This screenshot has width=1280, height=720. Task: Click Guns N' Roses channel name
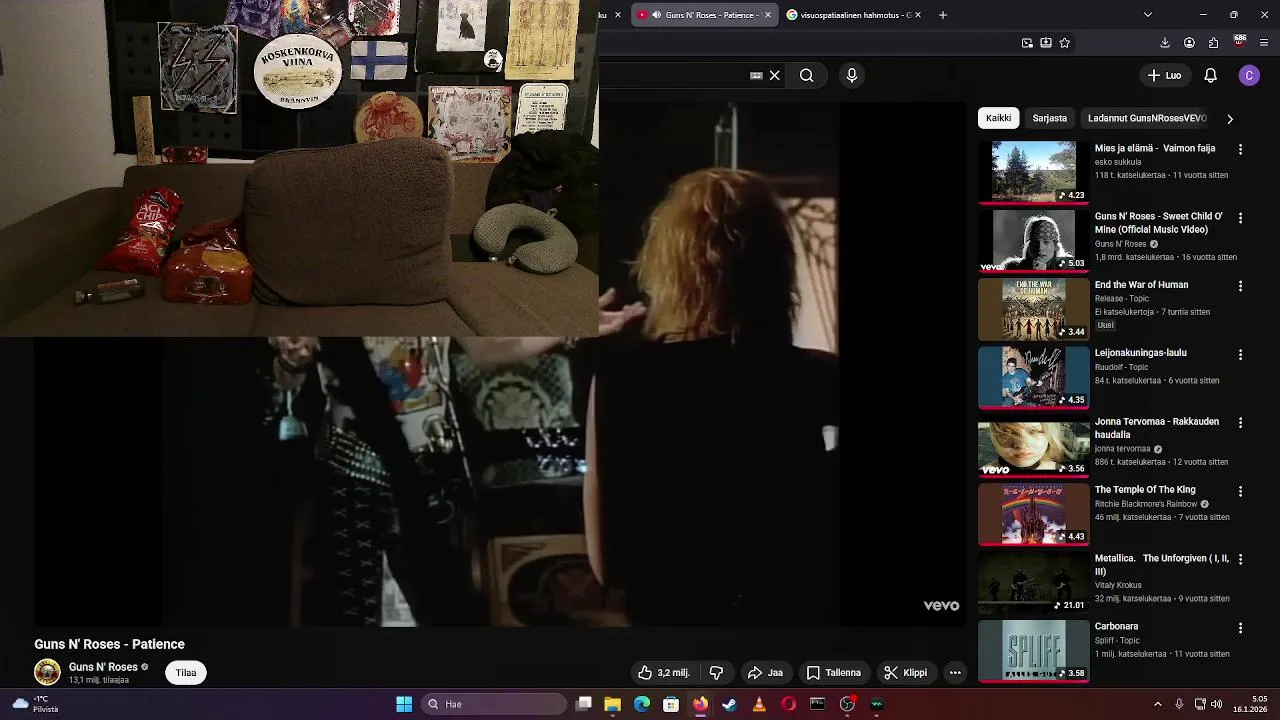click(x=103, y=667)
